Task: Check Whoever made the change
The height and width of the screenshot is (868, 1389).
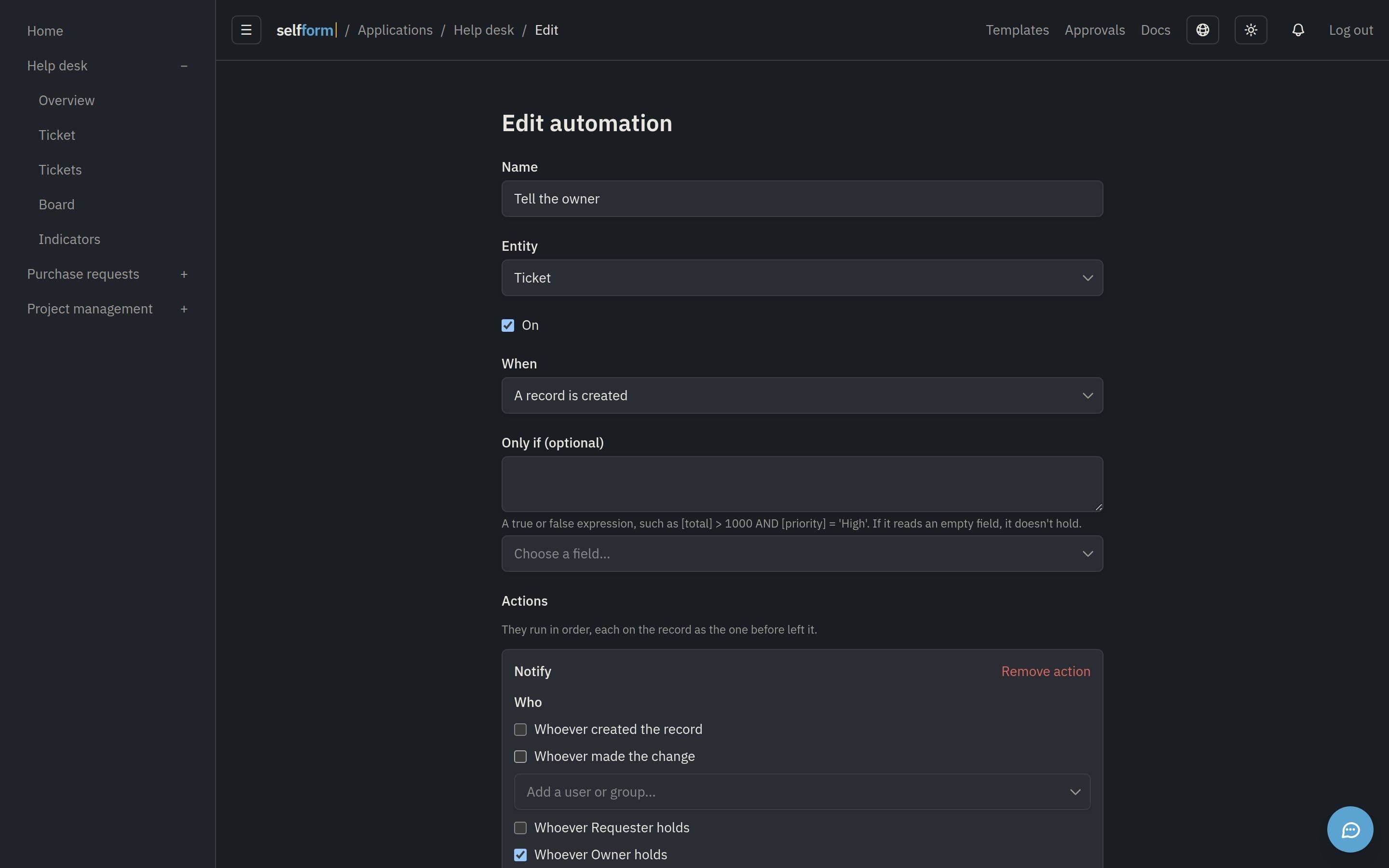Action: click(x=520, y=756)
